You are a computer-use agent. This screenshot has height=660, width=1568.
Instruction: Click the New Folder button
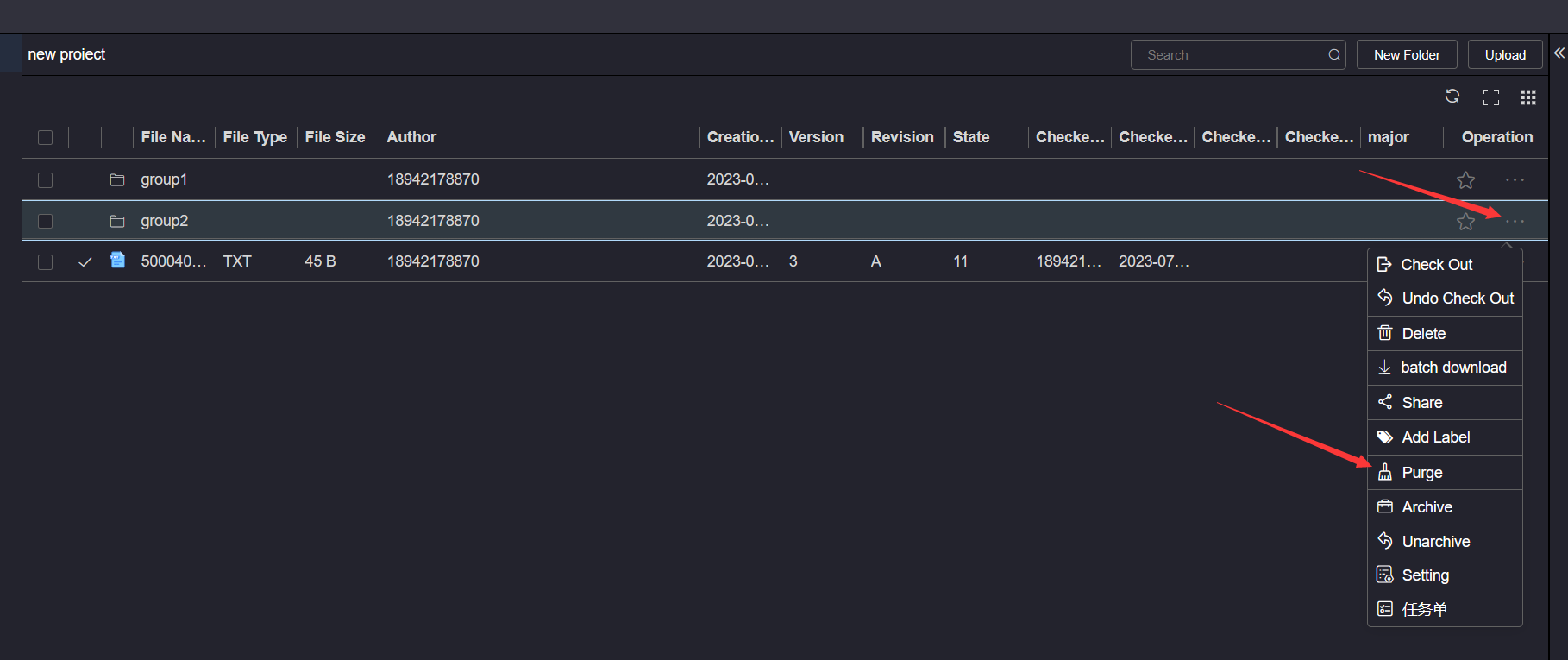pos(1407,54)
